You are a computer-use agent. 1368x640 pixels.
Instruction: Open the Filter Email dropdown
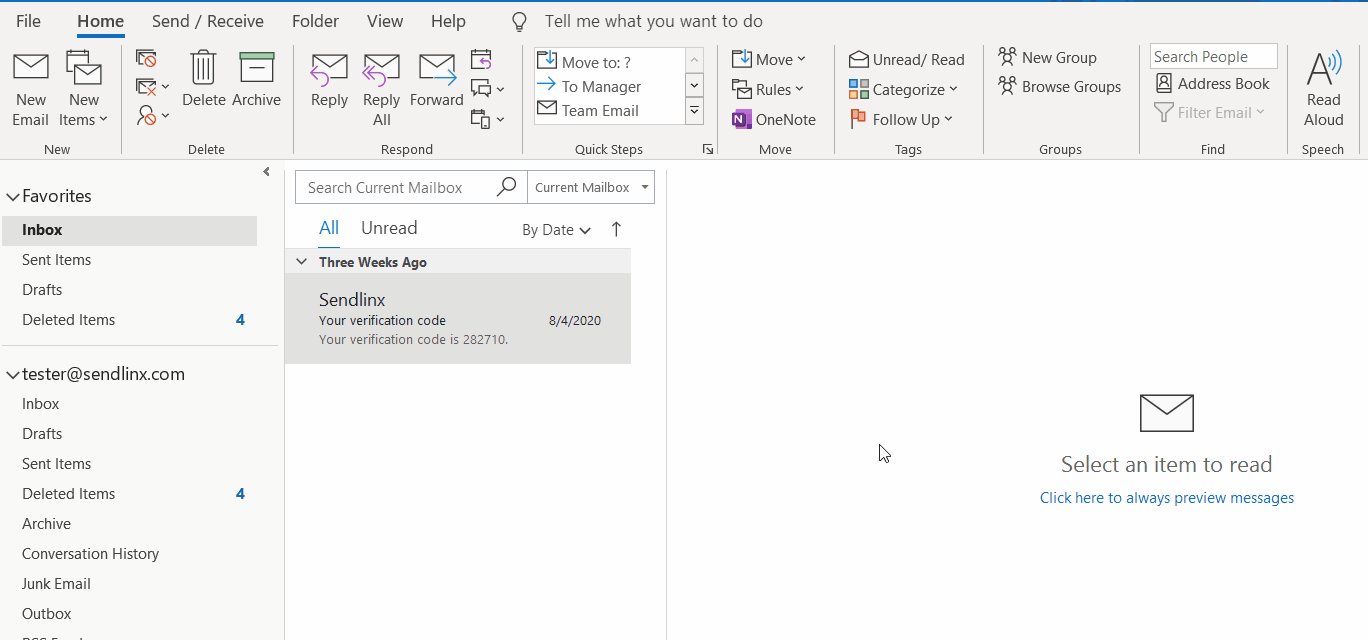coord(1210,112)
